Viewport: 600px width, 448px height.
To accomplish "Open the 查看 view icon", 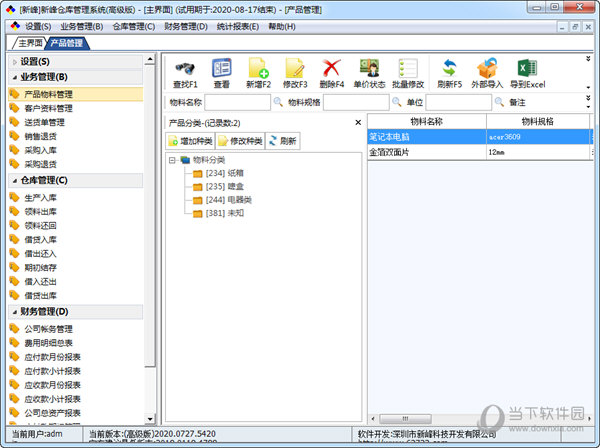I will pos(221,69).
